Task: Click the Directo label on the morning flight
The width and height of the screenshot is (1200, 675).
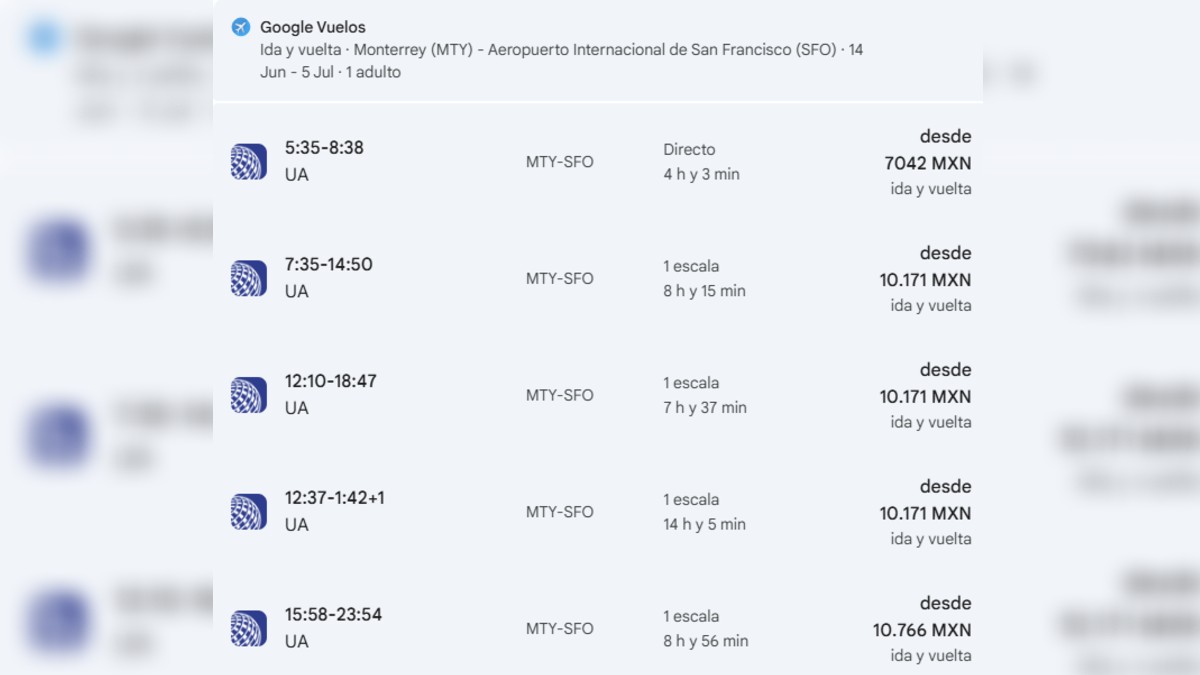Action: 690,149
